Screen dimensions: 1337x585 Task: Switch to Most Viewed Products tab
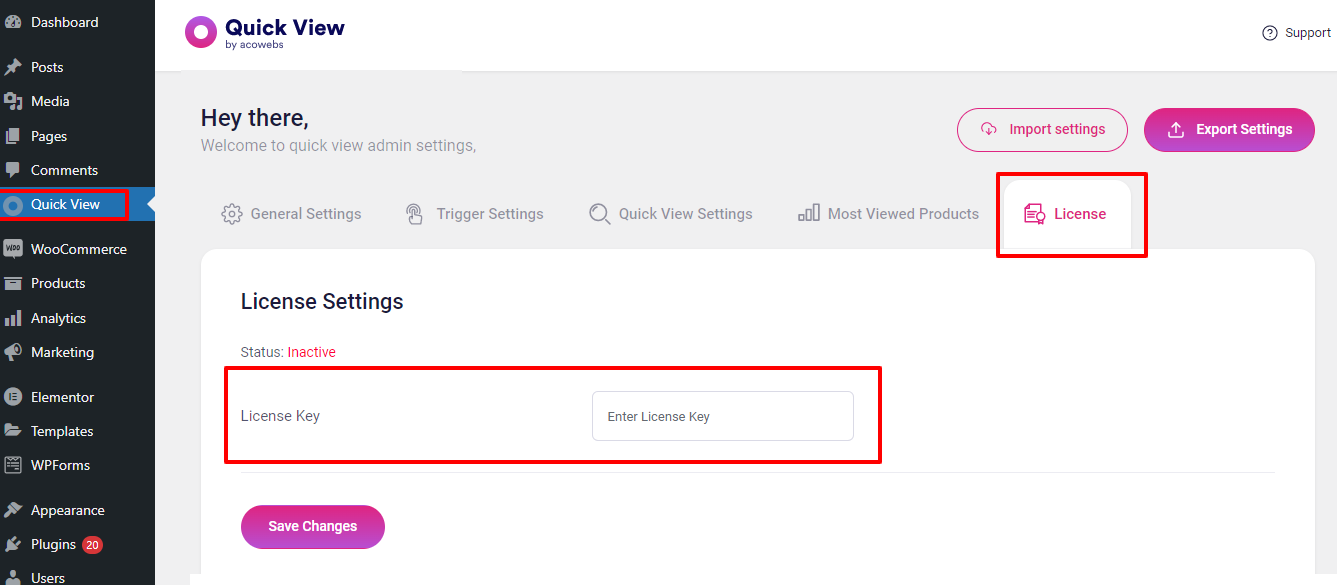[888, 214]
